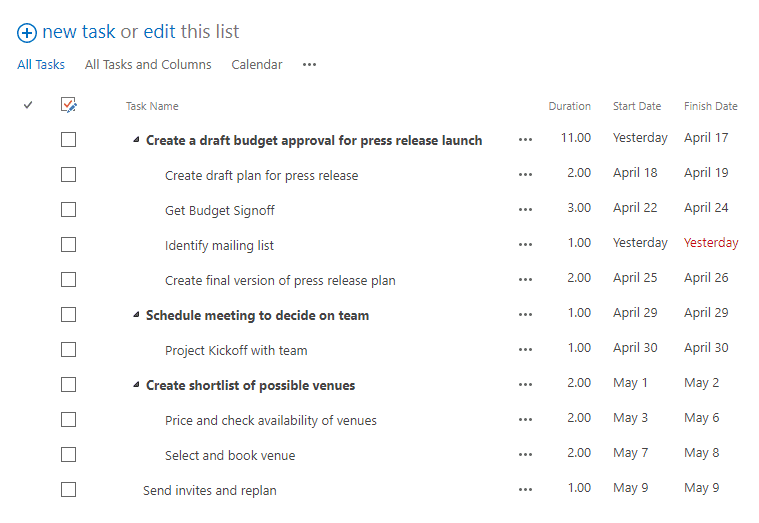Image resolution: width=759 pixels, height=523 pixels.
Task: Tick checkbox for Price and check availability of venues
Action: click(x=68, y=419)
